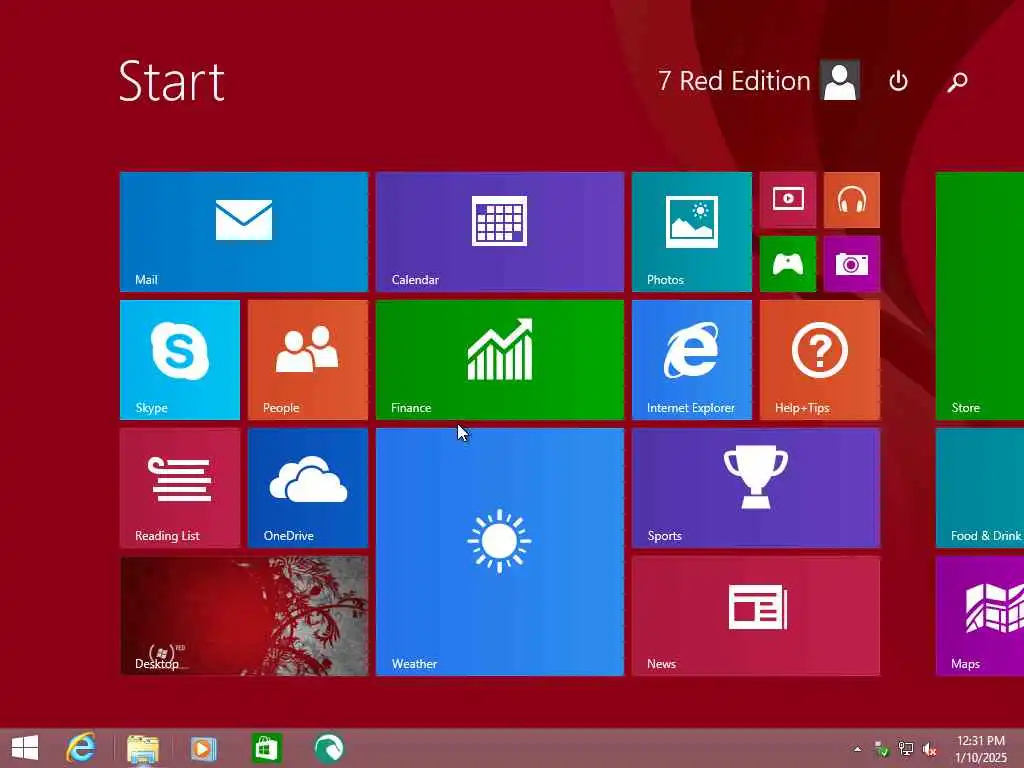Launch the Music headphones tile
Image resolution: width=1024 pixels, height=768 pixels.
[x=852, y=200]
